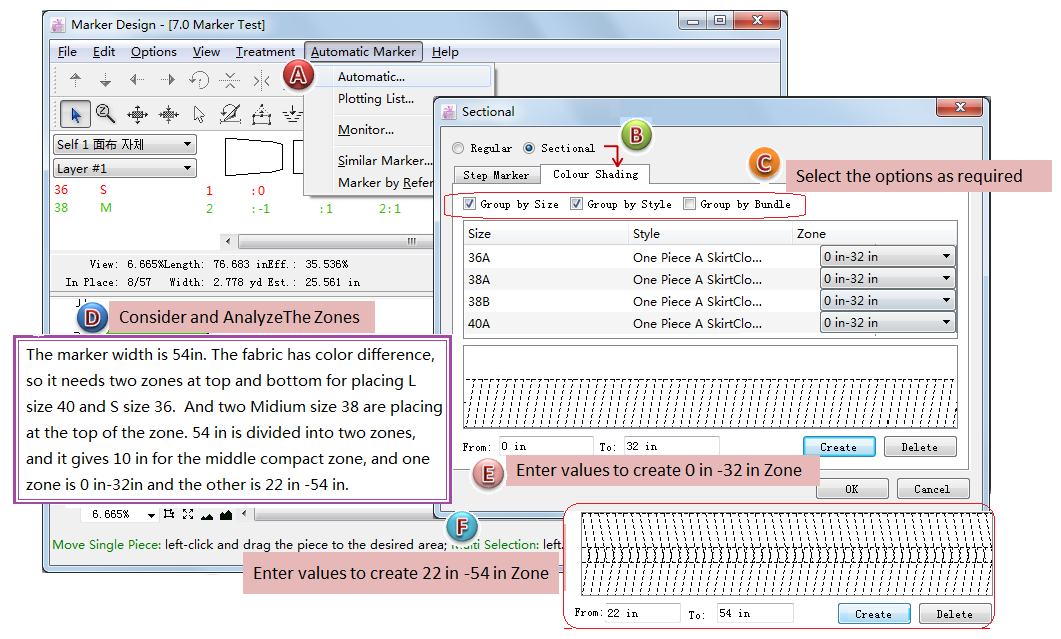This screenshot has height=639, width=1061.
Task: Select the white arrow pointer tool
Action: click(198, 113)
